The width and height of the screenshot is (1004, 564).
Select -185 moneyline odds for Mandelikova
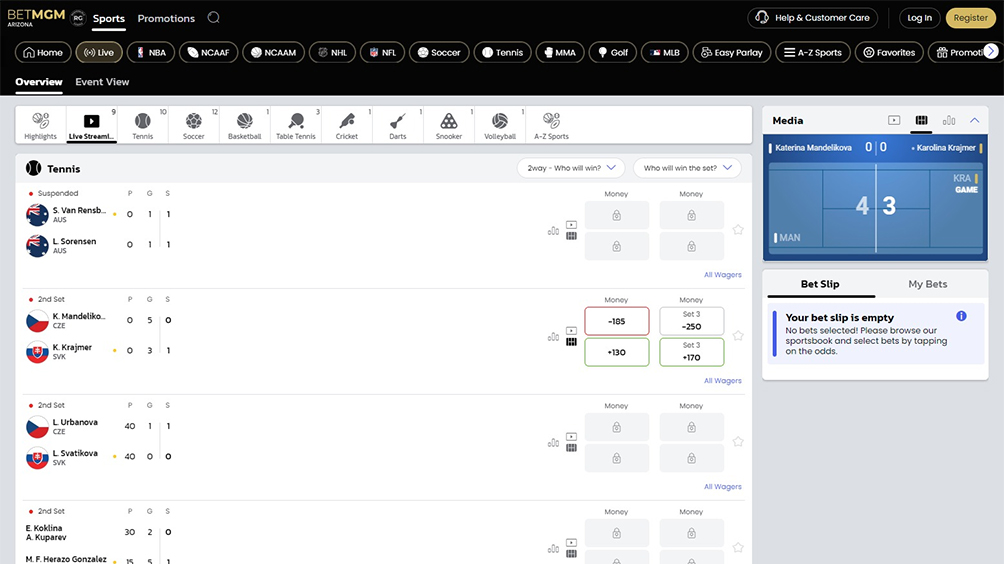(617, 322)
